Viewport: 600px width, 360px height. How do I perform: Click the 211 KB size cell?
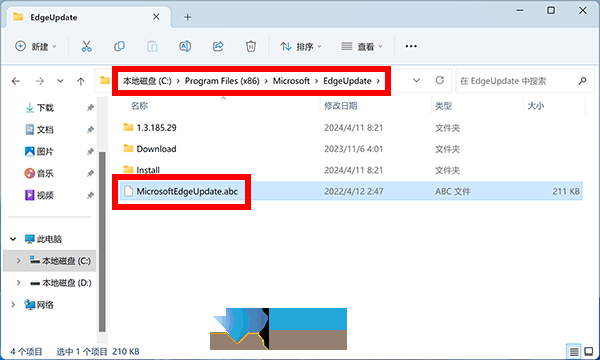click(566, 191)
